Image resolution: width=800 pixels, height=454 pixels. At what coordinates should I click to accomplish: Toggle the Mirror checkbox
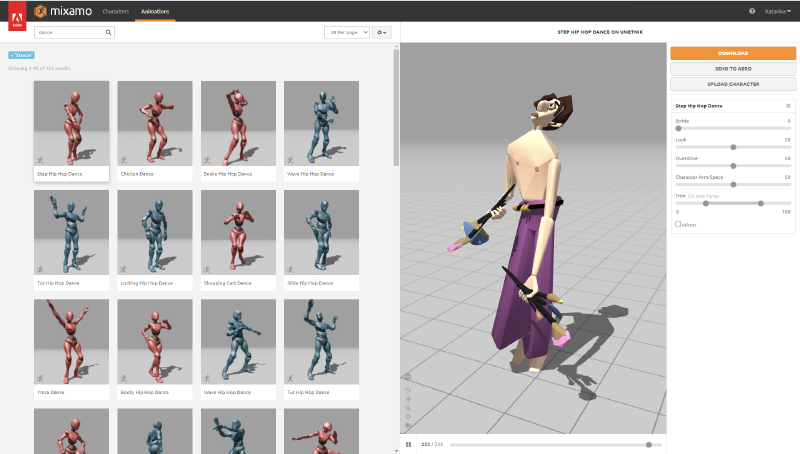678,224
